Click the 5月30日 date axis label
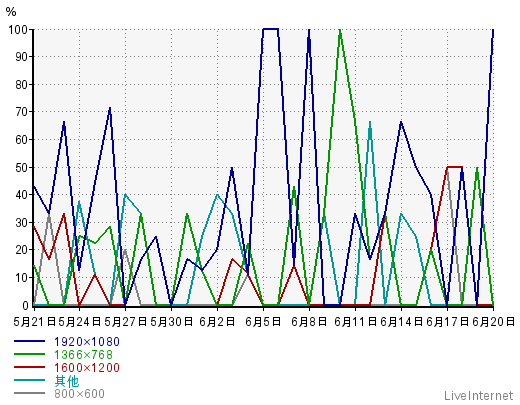 pos(171,322)
